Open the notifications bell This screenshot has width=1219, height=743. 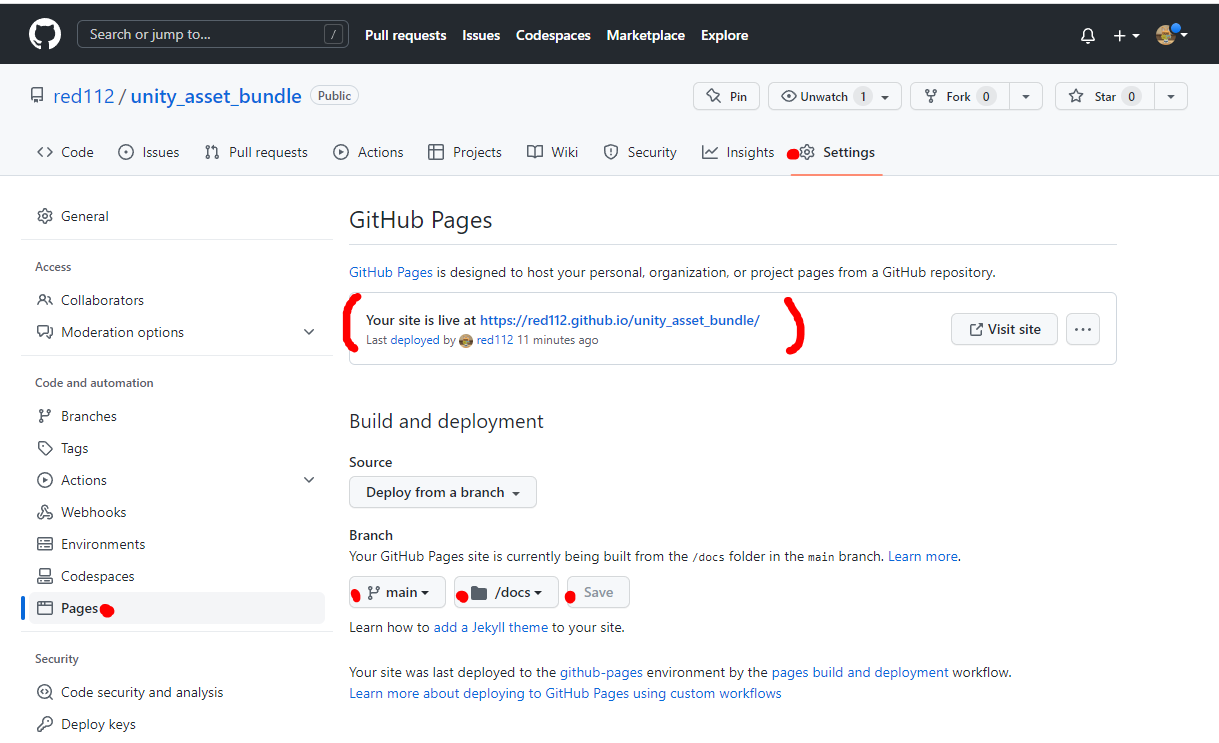(1088, 35)
